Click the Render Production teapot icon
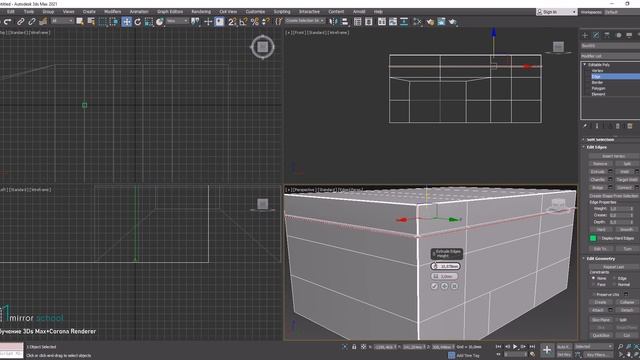This screenshot has width=640, height=360. (453, 22)
